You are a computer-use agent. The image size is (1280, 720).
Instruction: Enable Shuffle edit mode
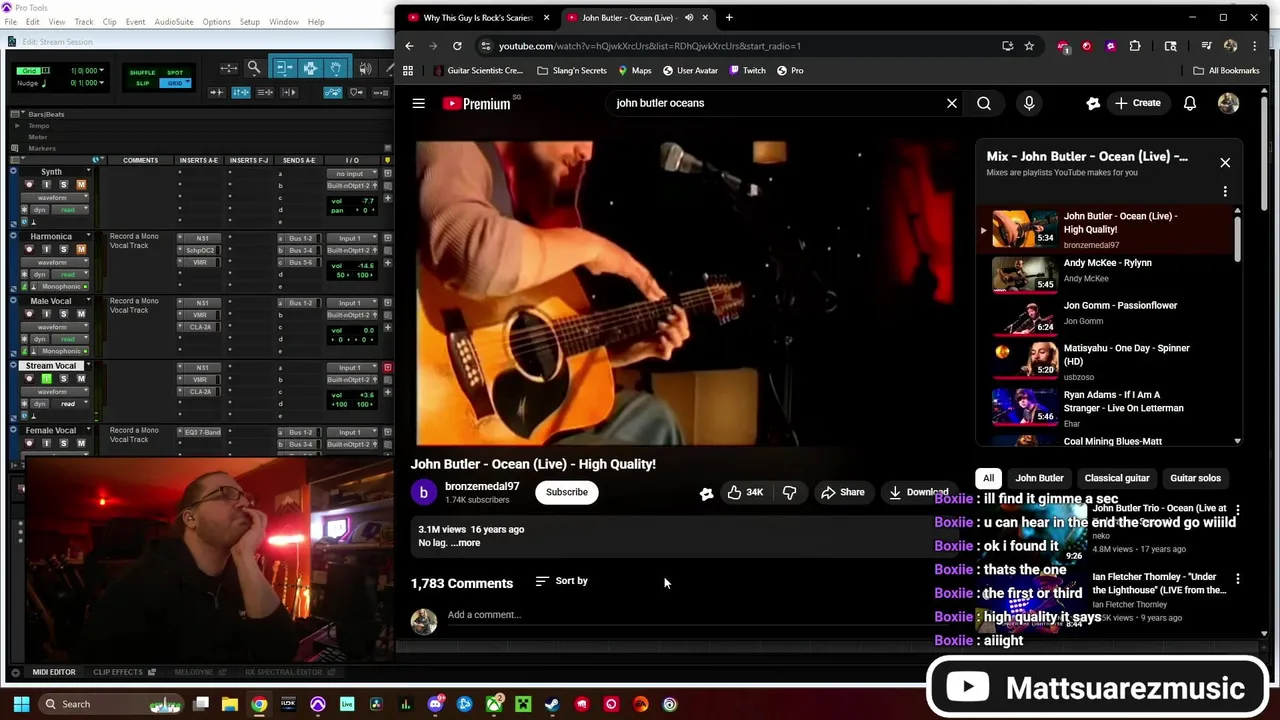pos(142,73)
